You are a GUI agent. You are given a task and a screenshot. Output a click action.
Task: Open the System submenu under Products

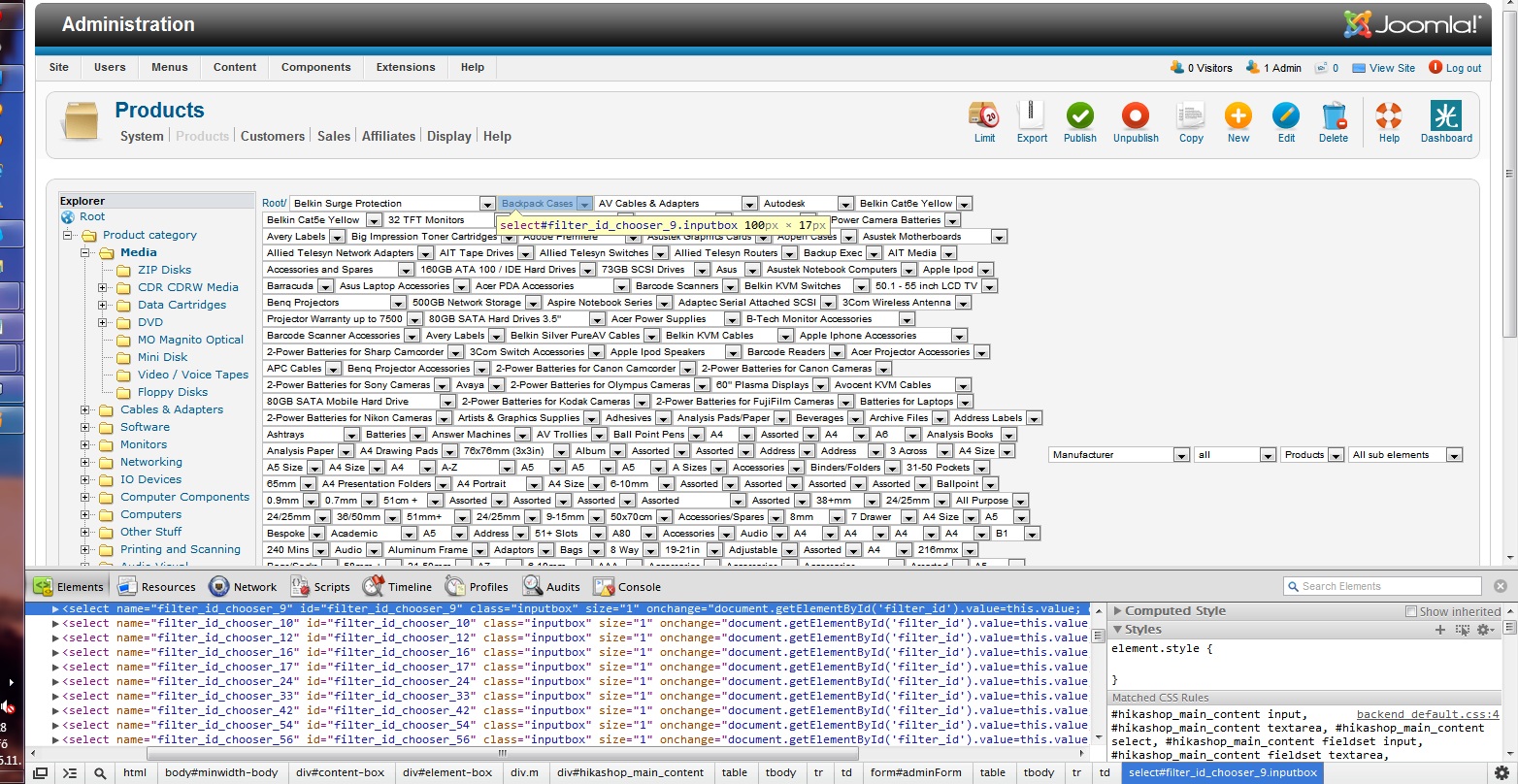pos(142,137)
